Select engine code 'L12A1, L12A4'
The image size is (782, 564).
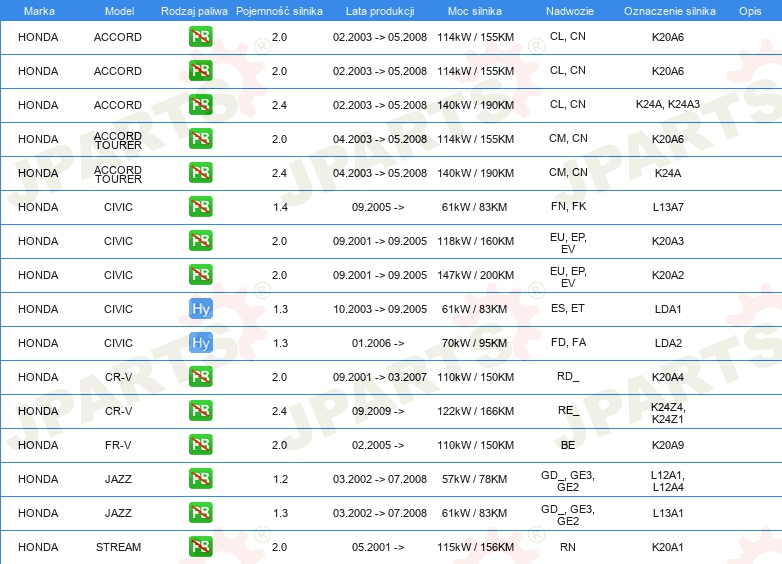(668, 481)
